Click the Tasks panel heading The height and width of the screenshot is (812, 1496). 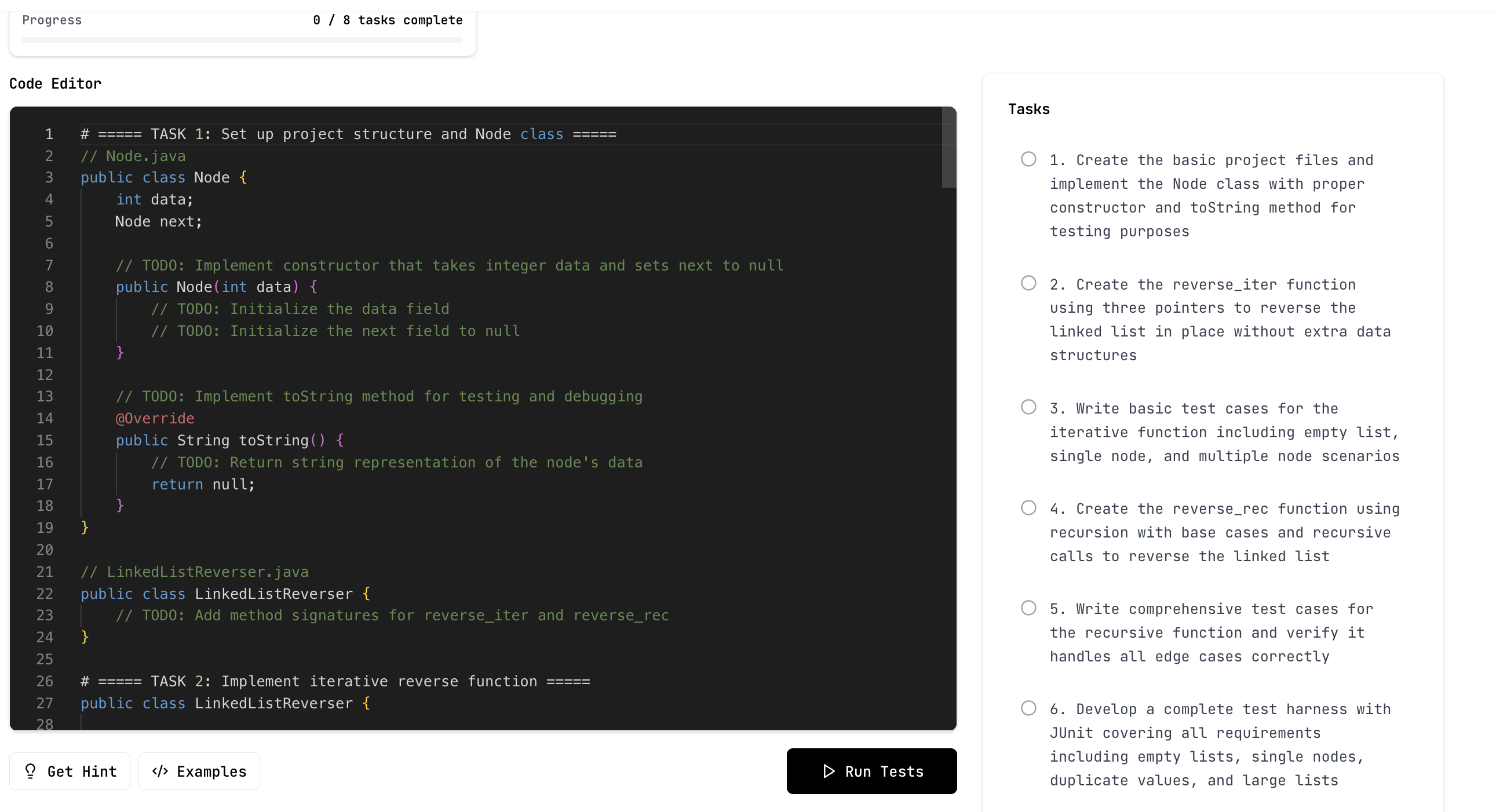[x=1028, y=109]
